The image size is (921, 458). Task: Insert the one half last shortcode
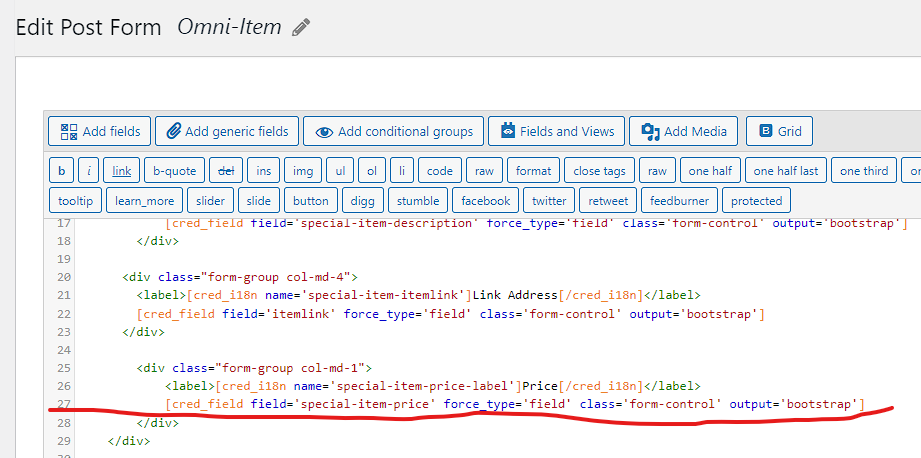(x=786, y=171)
